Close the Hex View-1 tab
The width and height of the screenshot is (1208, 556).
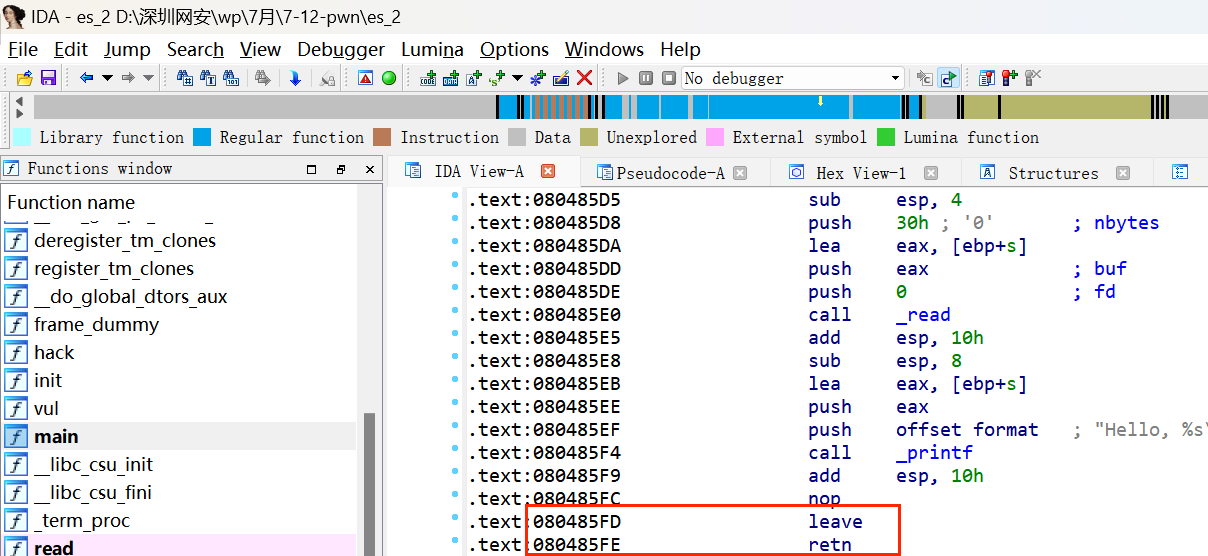coord(930,173)
